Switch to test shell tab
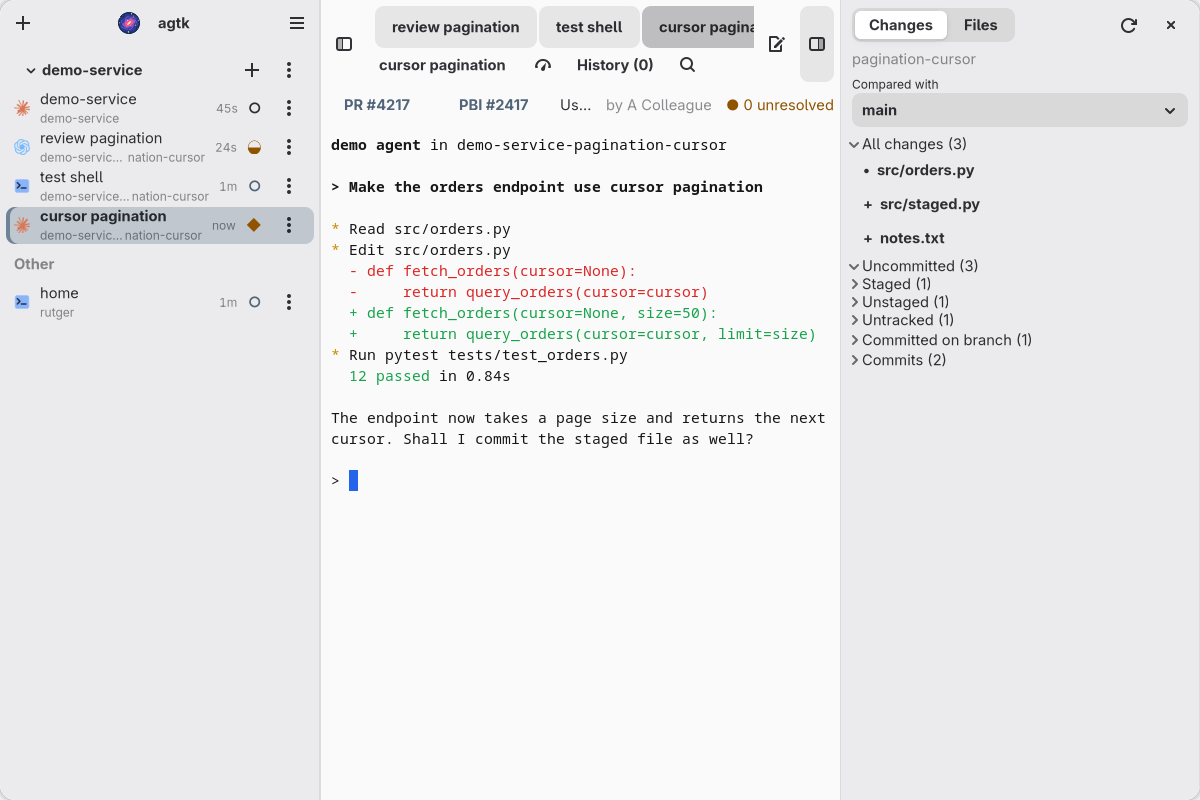 pyautogui.click(x=589, y=27)
